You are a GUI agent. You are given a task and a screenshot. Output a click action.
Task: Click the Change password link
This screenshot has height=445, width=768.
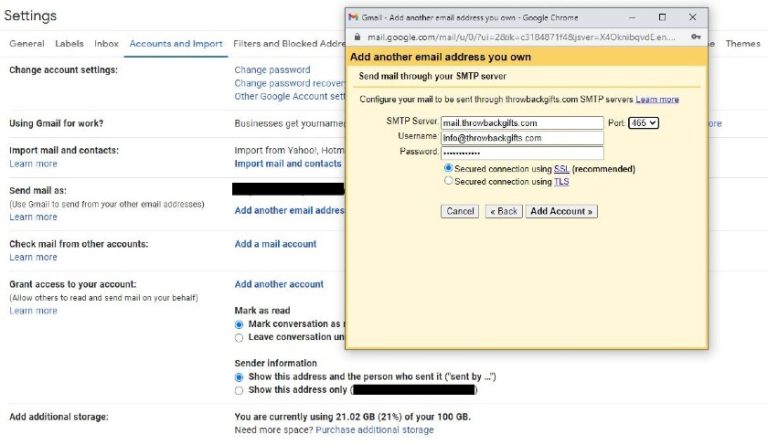(272, 70)
